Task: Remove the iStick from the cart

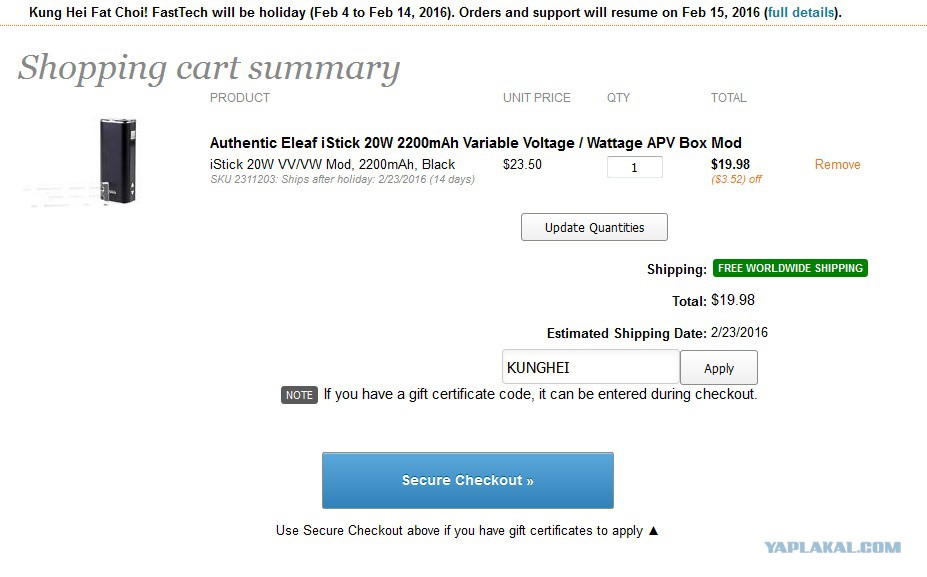Action: pyautogui.click(x=837, y=164)
